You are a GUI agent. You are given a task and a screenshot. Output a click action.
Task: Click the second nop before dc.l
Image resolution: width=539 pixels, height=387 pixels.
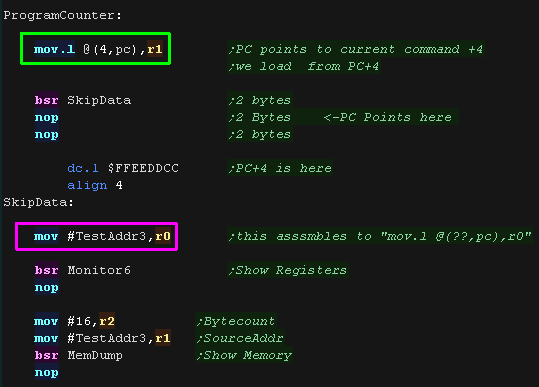point(46,134)
